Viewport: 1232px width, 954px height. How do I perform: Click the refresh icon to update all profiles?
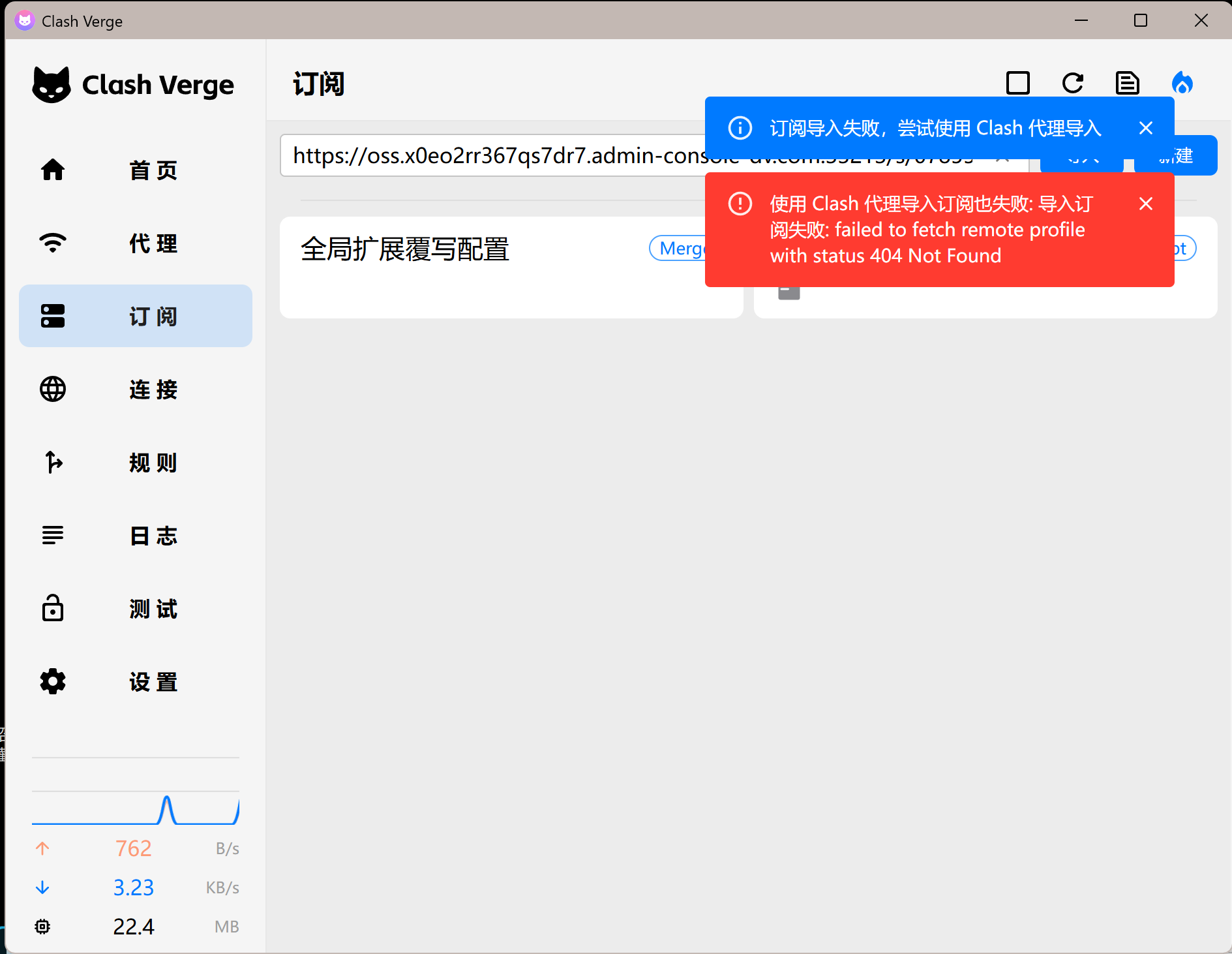(1072, 84)
